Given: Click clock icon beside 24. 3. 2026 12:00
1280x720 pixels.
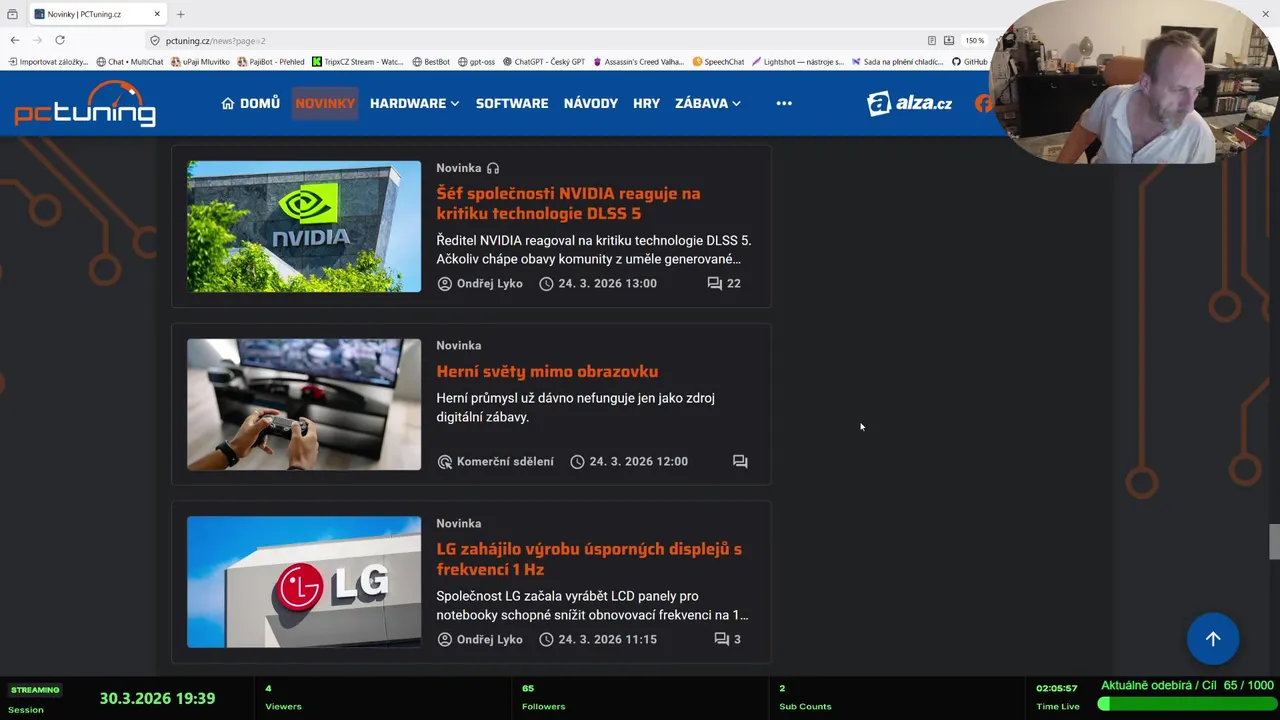Looking at the screenshot, I should click(x=577, y=461).
